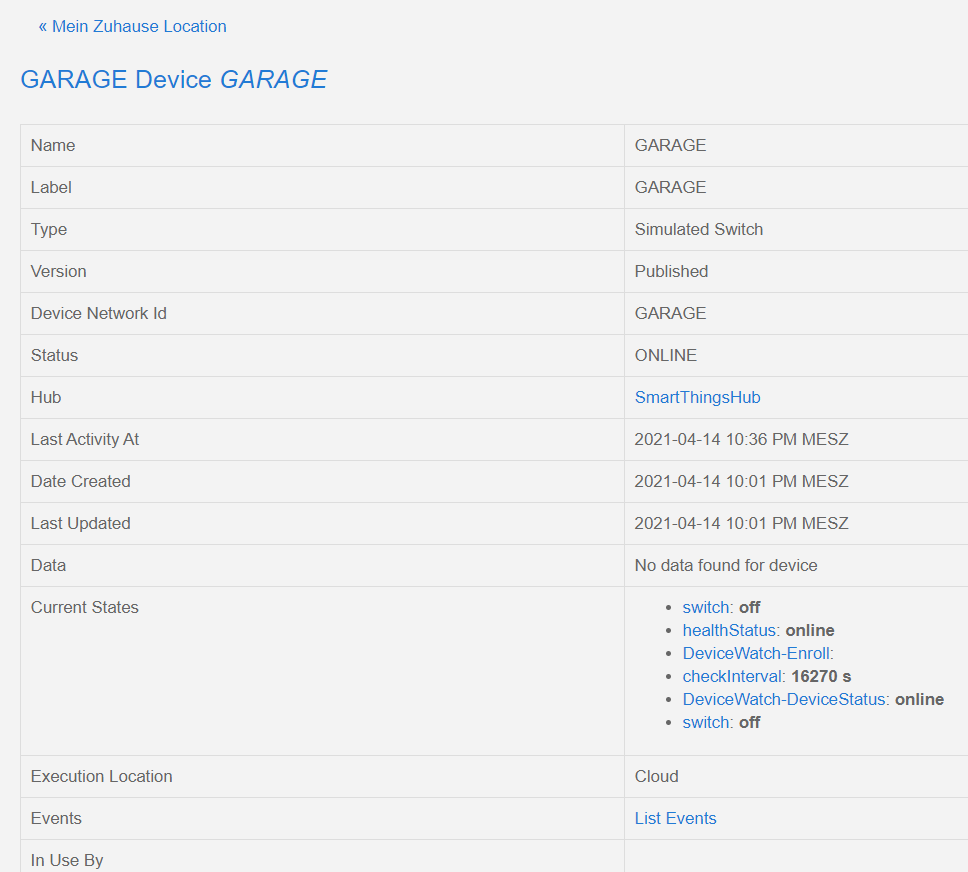This screenshot has width=968, height=872.
Task: Click the Published version value
Action: pyautogui.click(x=671, y=271)
